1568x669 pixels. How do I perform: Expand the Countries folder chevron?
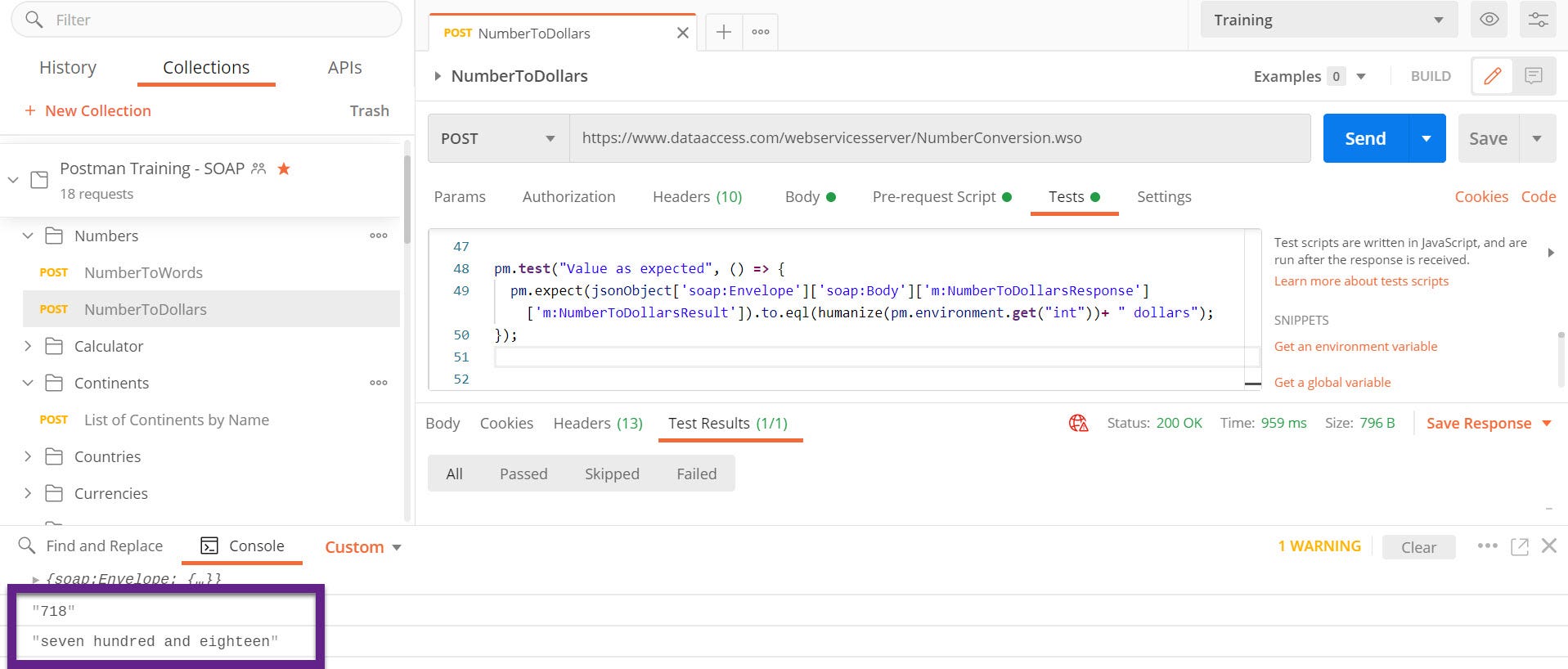pos(28,456)
